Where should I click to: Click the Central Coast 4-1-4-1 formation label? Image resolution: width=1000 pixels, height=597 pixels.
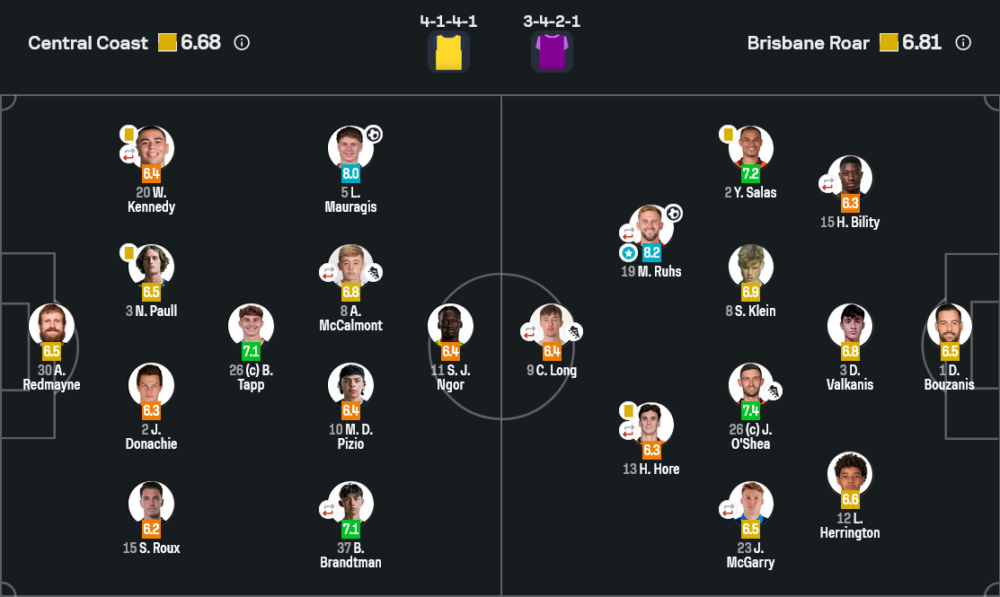448,20
